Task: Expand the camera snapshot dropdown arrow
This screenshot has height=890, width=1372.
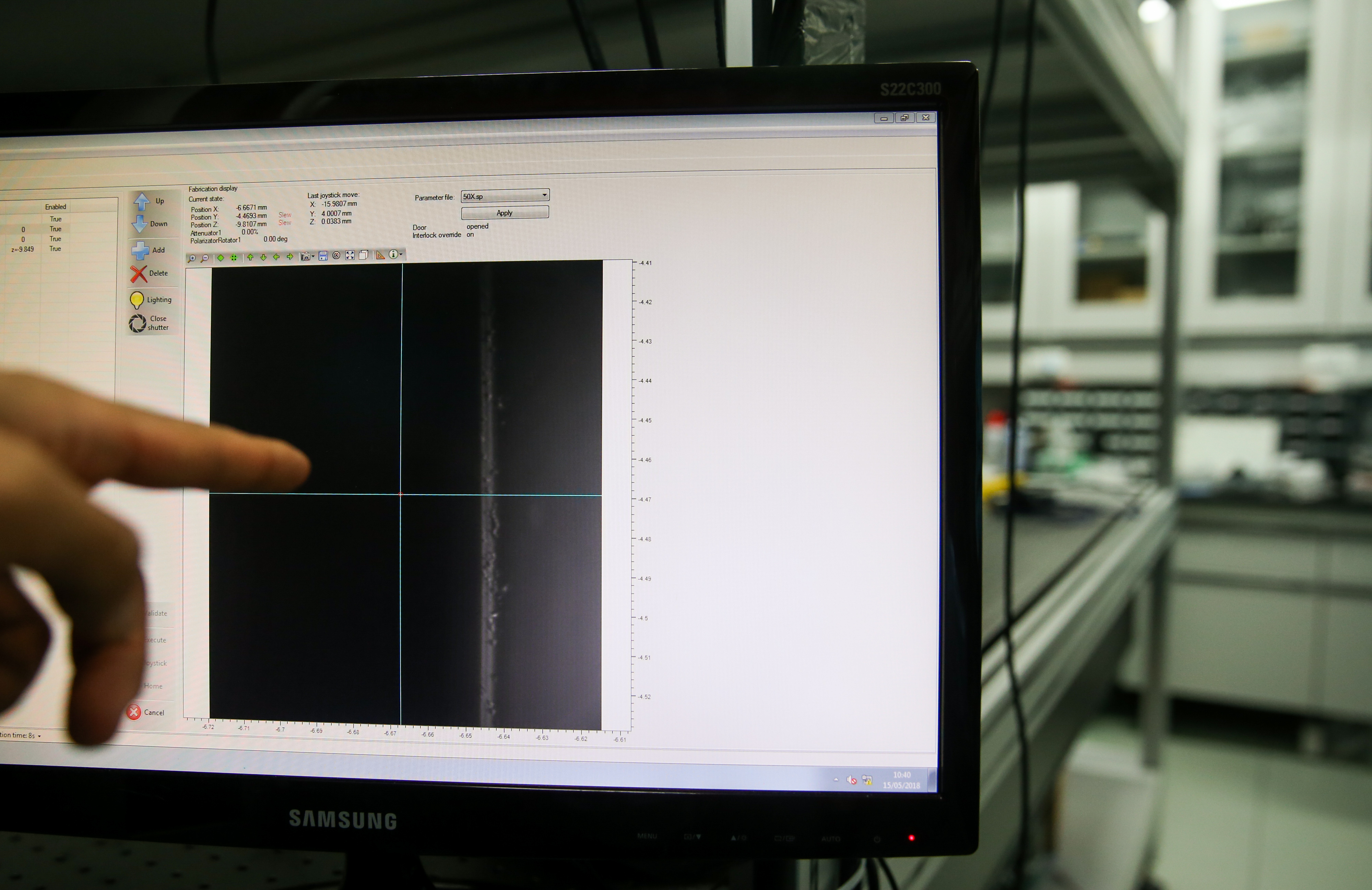Action: (x=313, y=256)
